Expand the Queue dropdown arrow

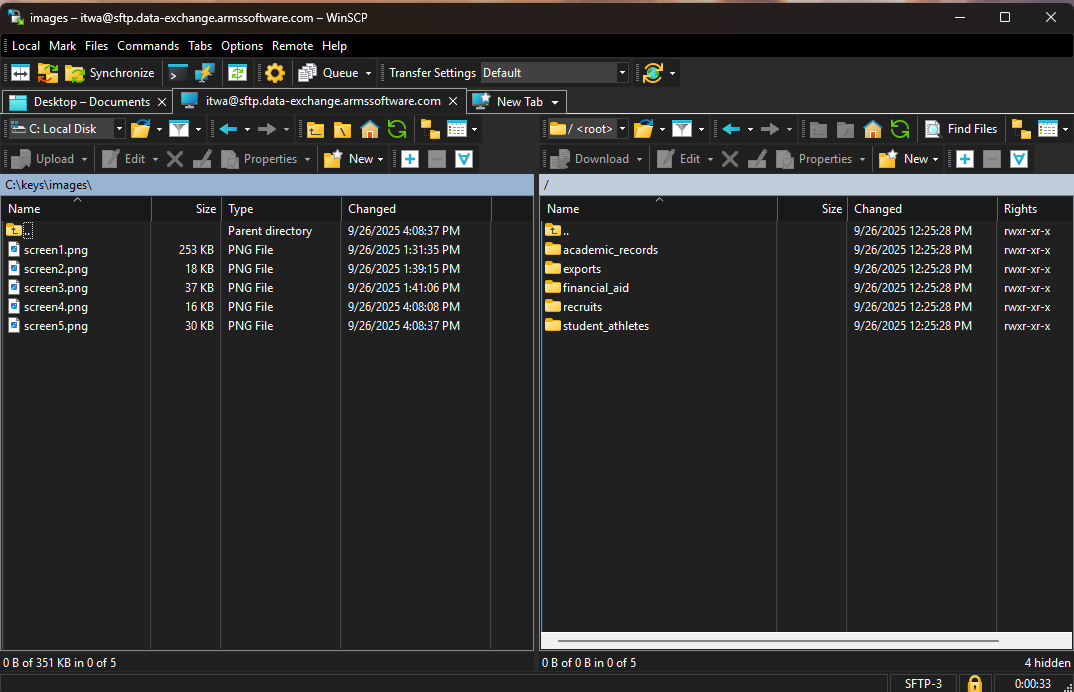coord(369,73)
